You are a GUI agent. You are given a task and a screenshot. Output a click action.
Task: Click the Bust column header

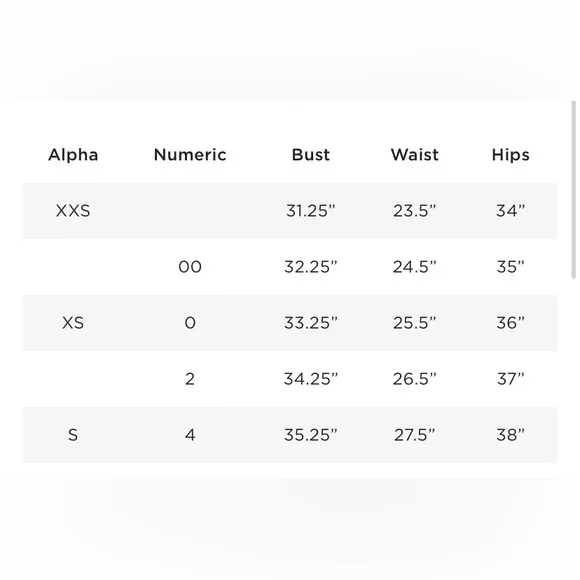tap(311, 155)
